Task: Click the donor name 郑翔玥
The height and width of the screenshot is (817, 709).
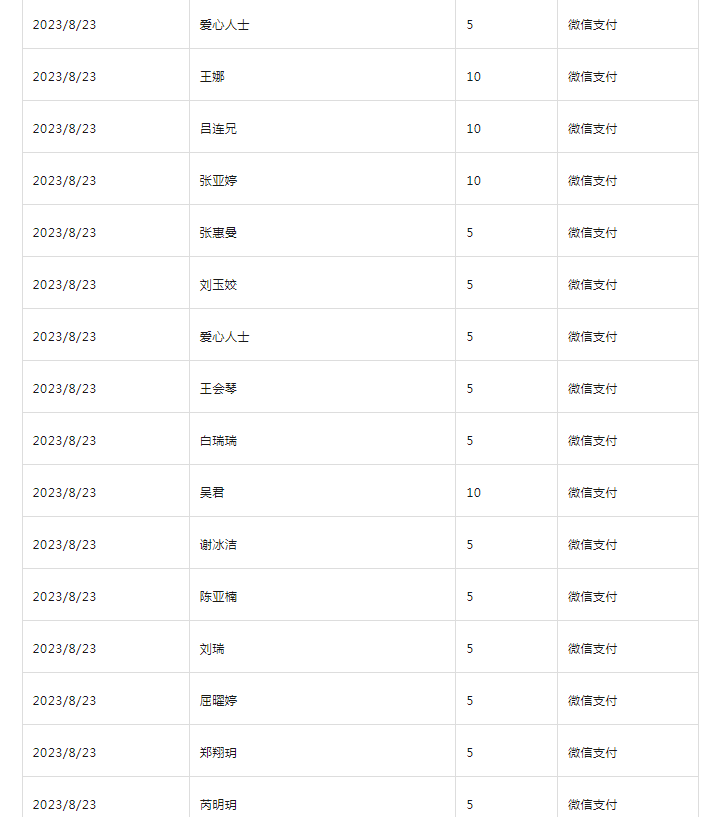Action: 218,753
